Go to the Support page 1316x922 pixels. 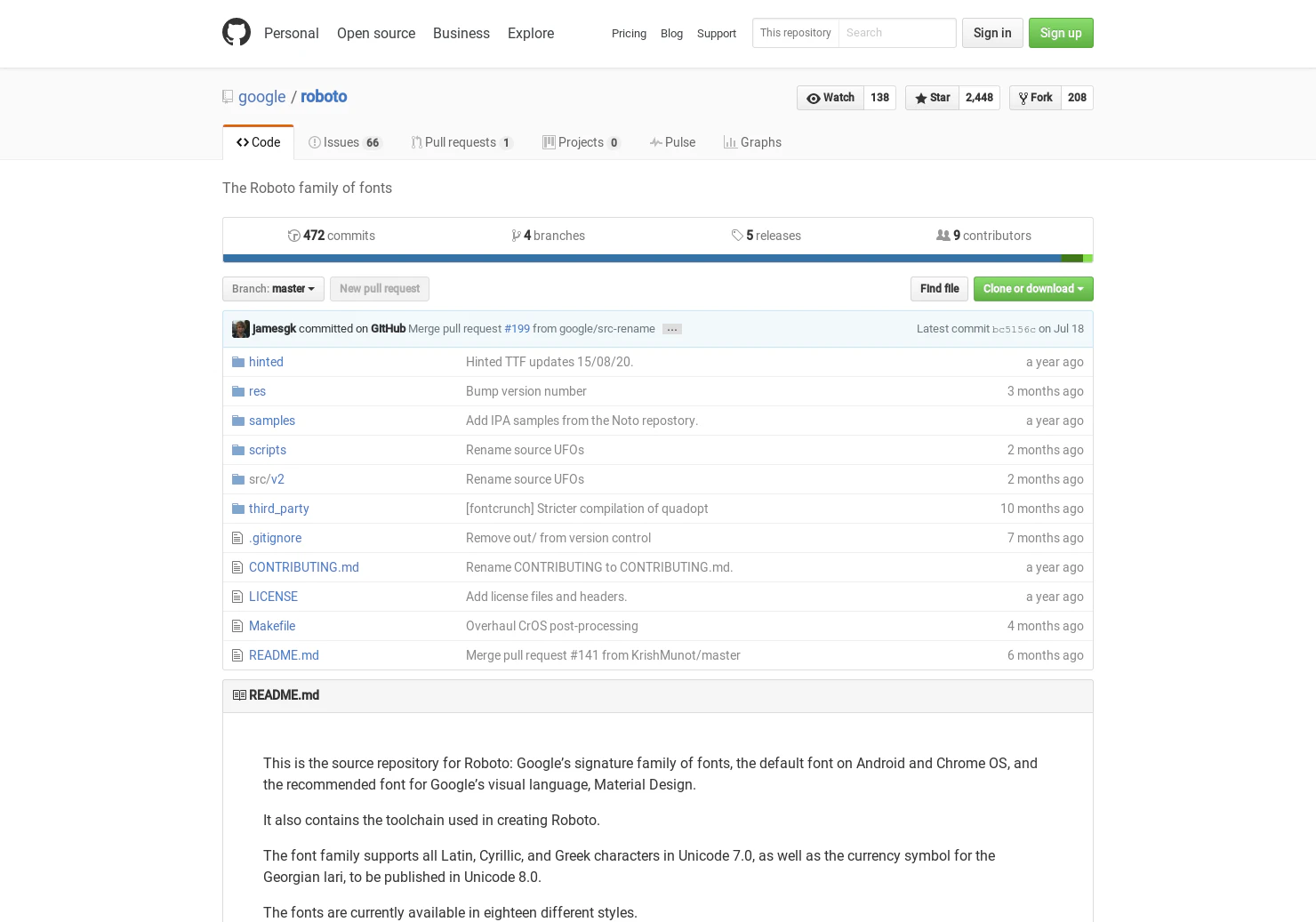coord(717,34)
